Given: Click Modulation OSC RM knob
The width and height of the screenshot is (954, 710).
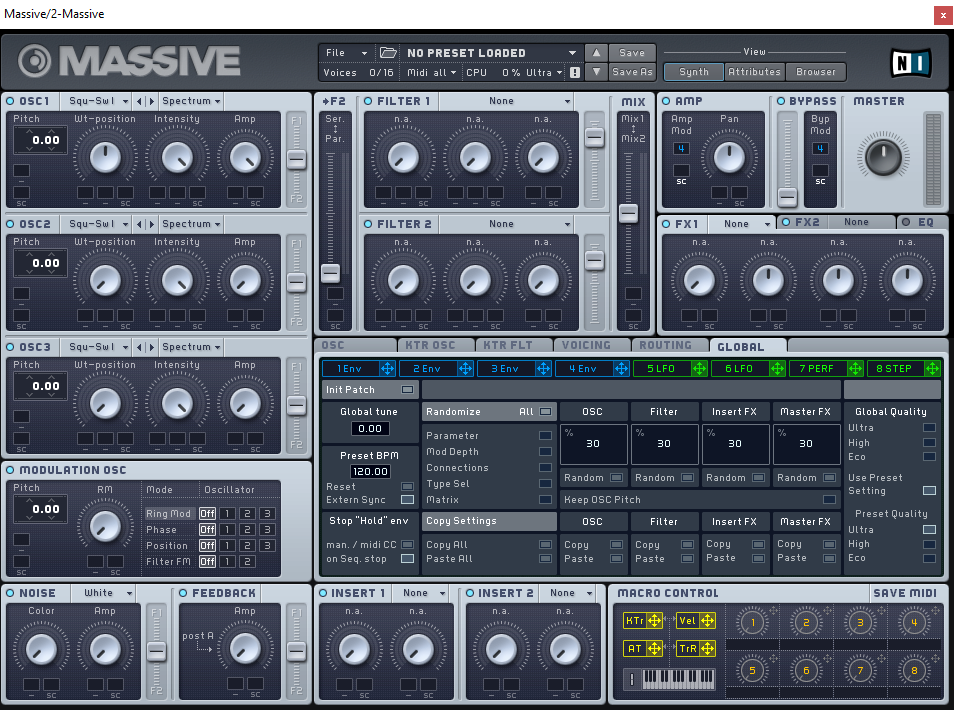Looking at the screenshot, I should pyautogui.click(x=105, y=526).
